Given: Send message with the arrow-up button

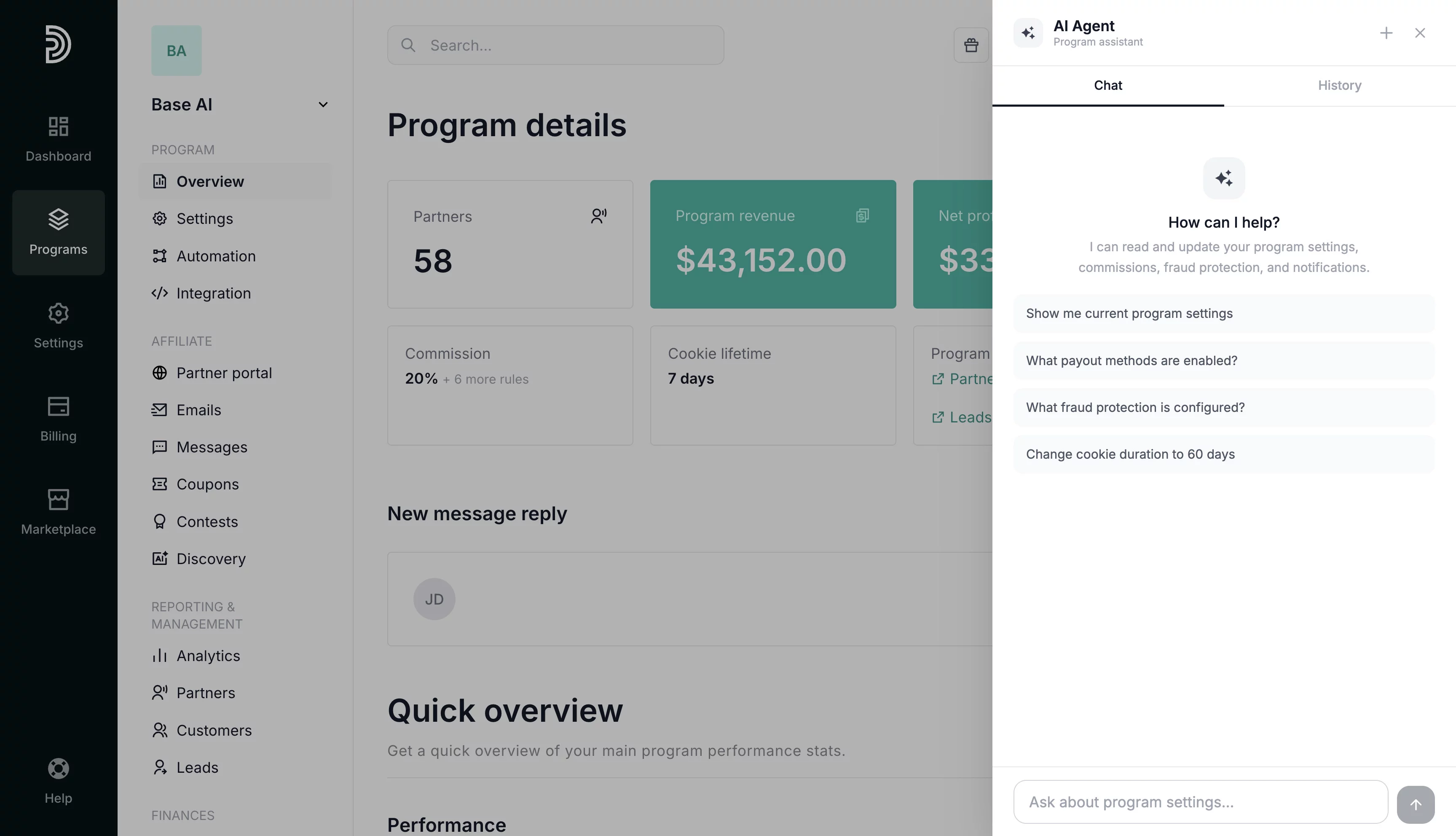Looking at the screenshot, I should pyautogui.click(x=1415, y=804).
